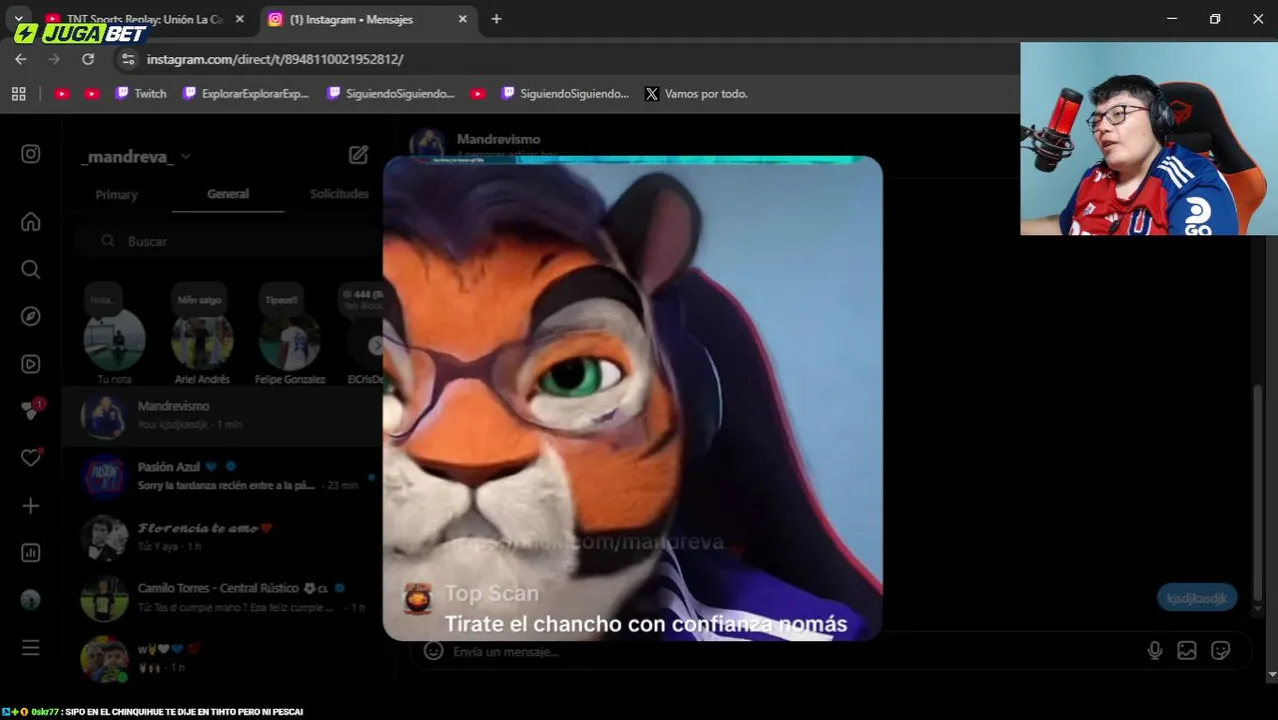Open the Twitch bookmark
Screen dimensions: 1278x720
pyautogui.click(x=140, y=94)
